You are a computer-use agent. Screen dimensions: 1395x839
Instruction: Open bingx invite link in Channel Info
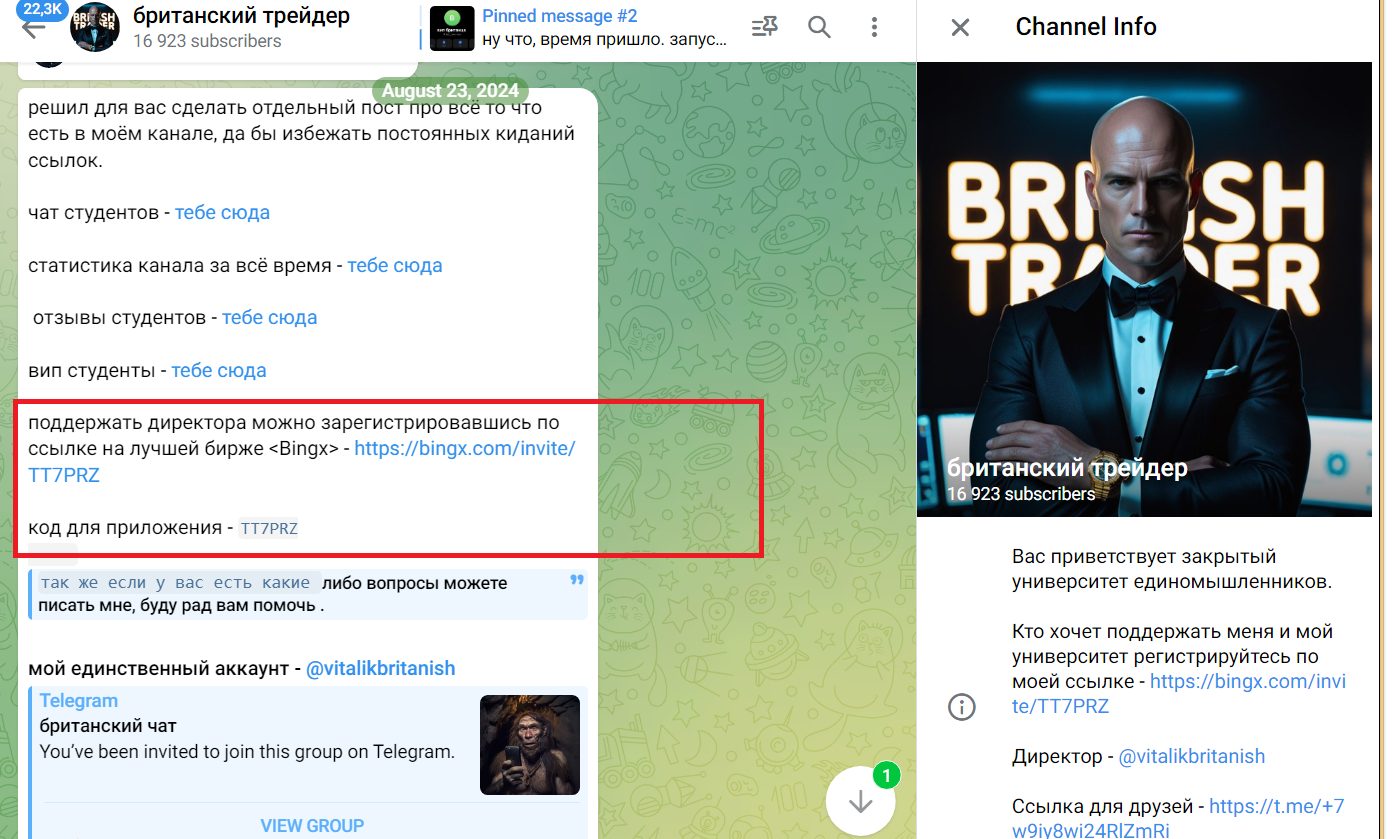1180,694
